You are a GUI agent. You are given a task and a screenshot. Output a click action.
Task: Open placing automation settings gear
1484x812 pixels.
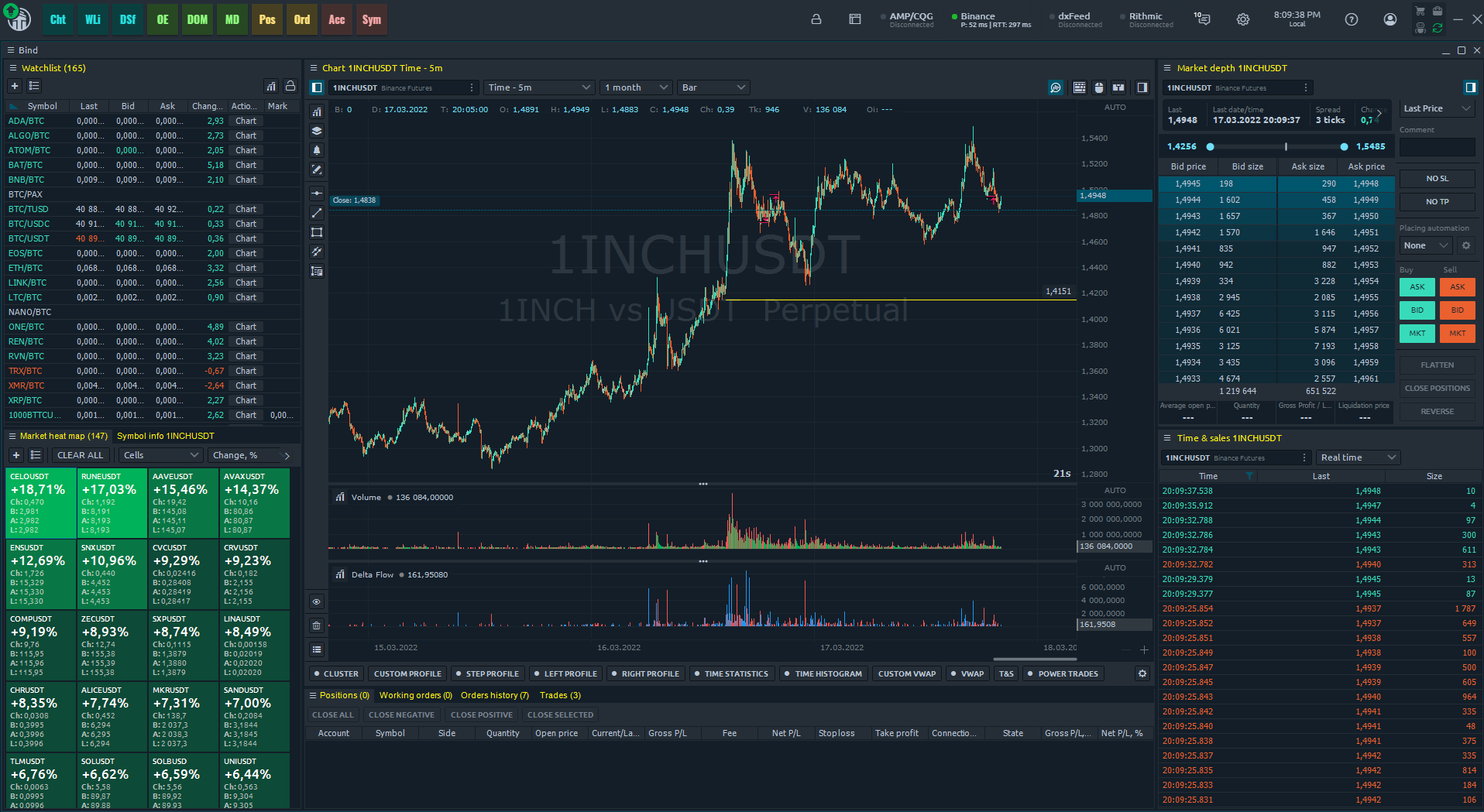click(1466, 245)
